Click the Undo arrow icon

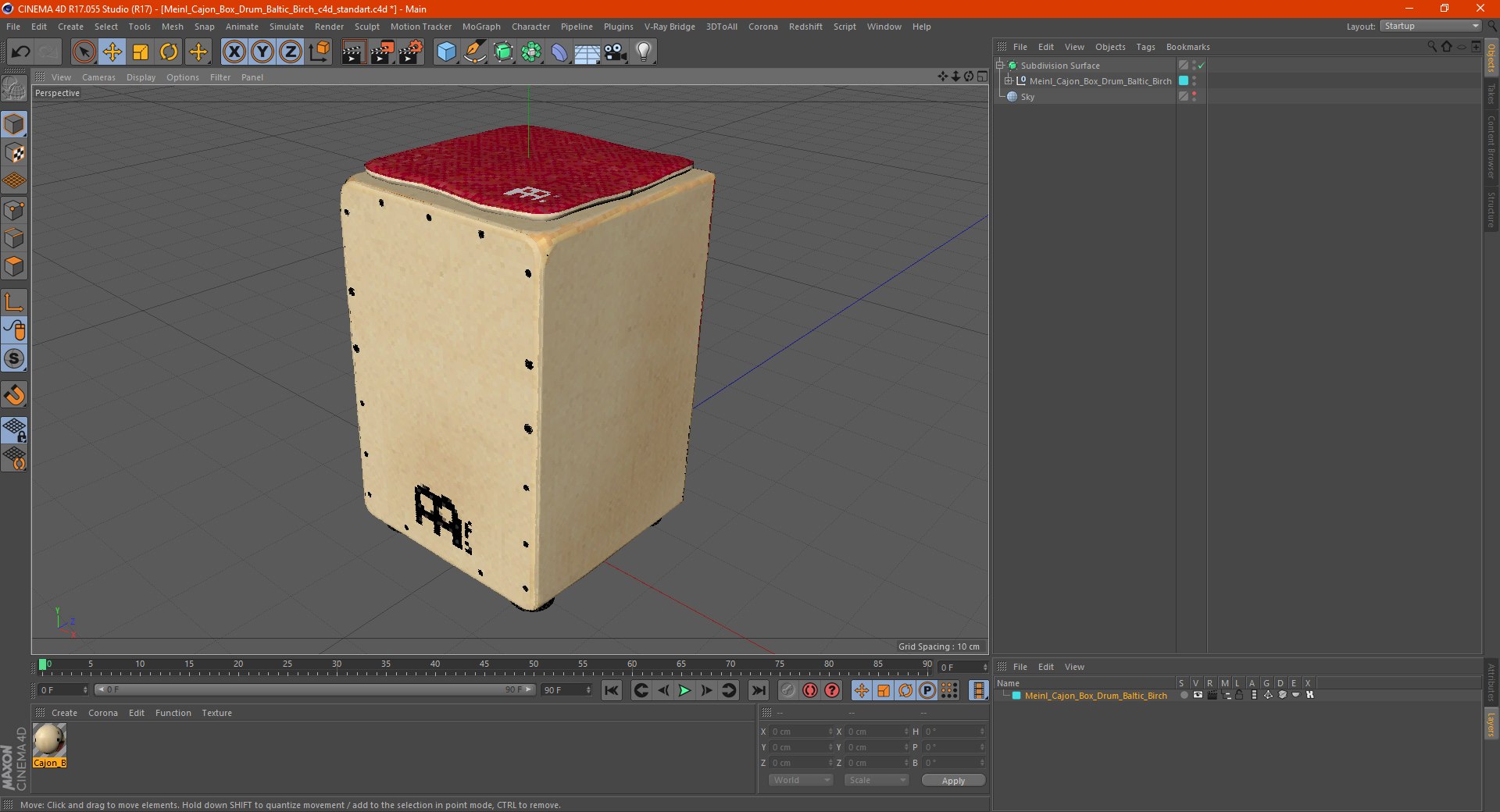[x=21, y=52]
